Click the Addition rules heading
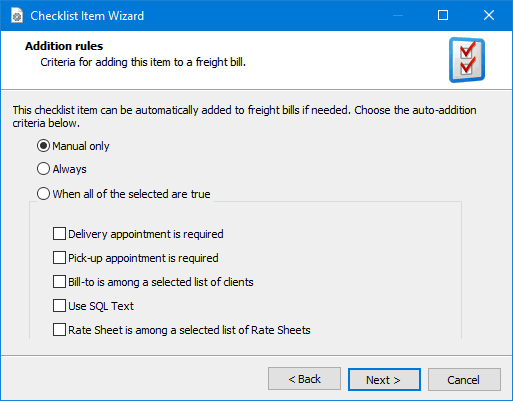Viewport: 513px width, 401px height. 64,46
